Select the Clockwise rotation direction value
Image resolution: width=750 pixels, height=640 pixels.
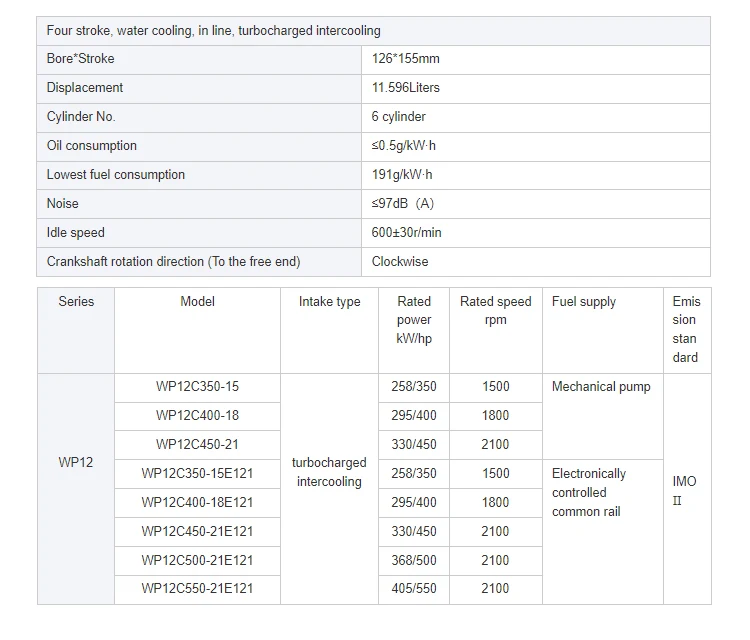[400, 262]
